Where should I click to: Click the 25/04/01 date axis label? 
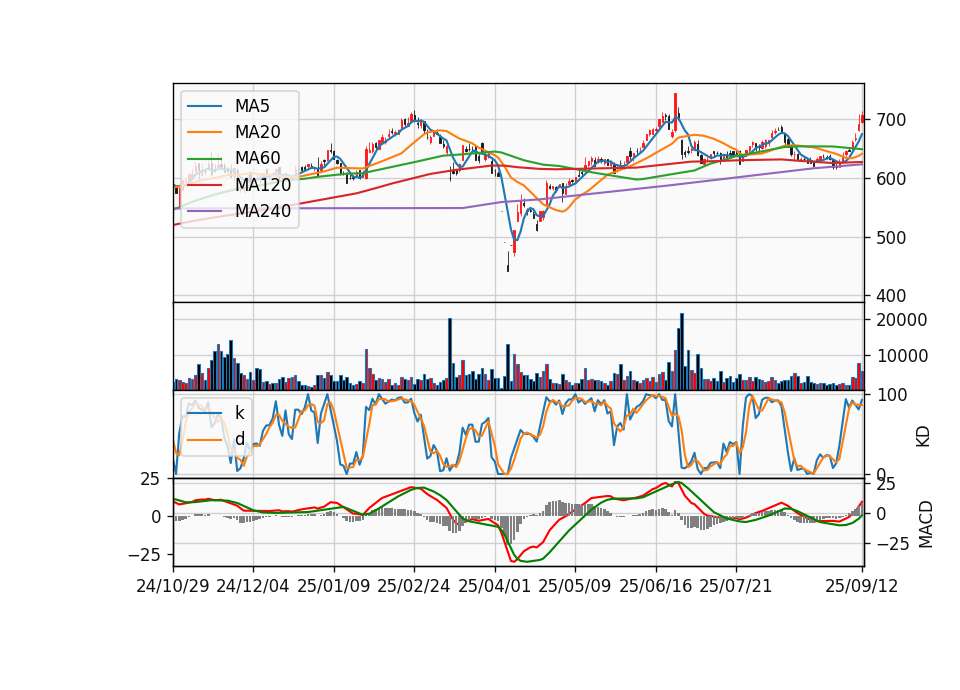click(x=494, y=586)
